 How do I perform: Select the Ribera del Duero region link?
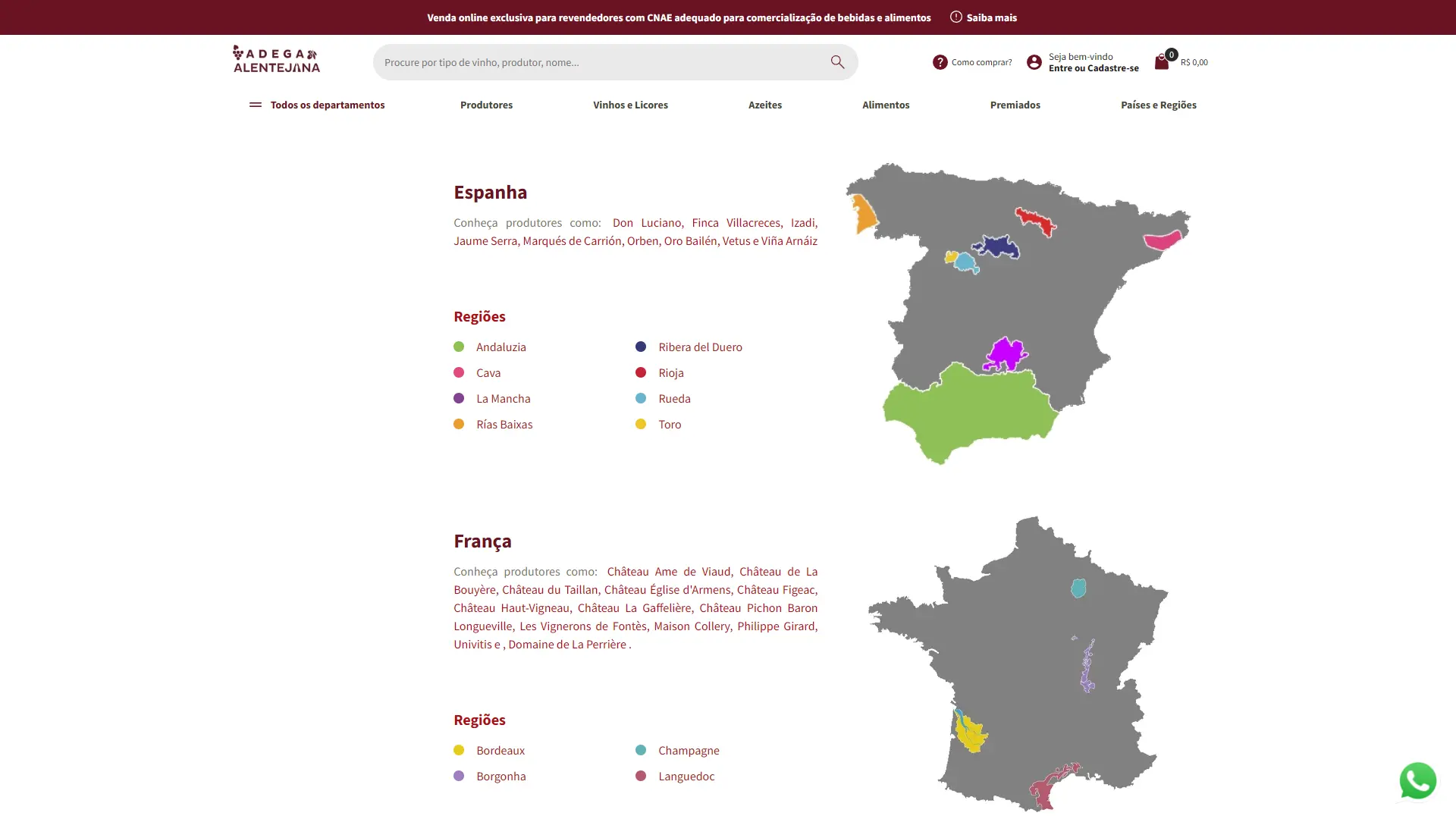[x=700, y=347]
